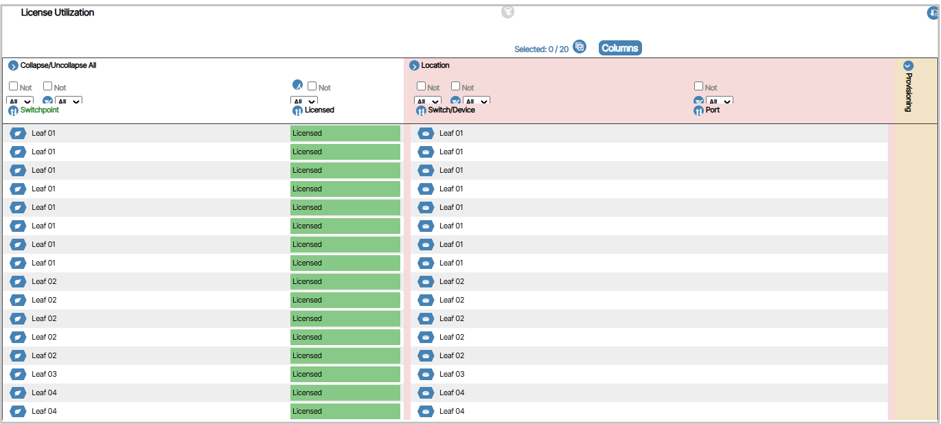Check the Not checkbox in Licensed column

coord(313,87)
